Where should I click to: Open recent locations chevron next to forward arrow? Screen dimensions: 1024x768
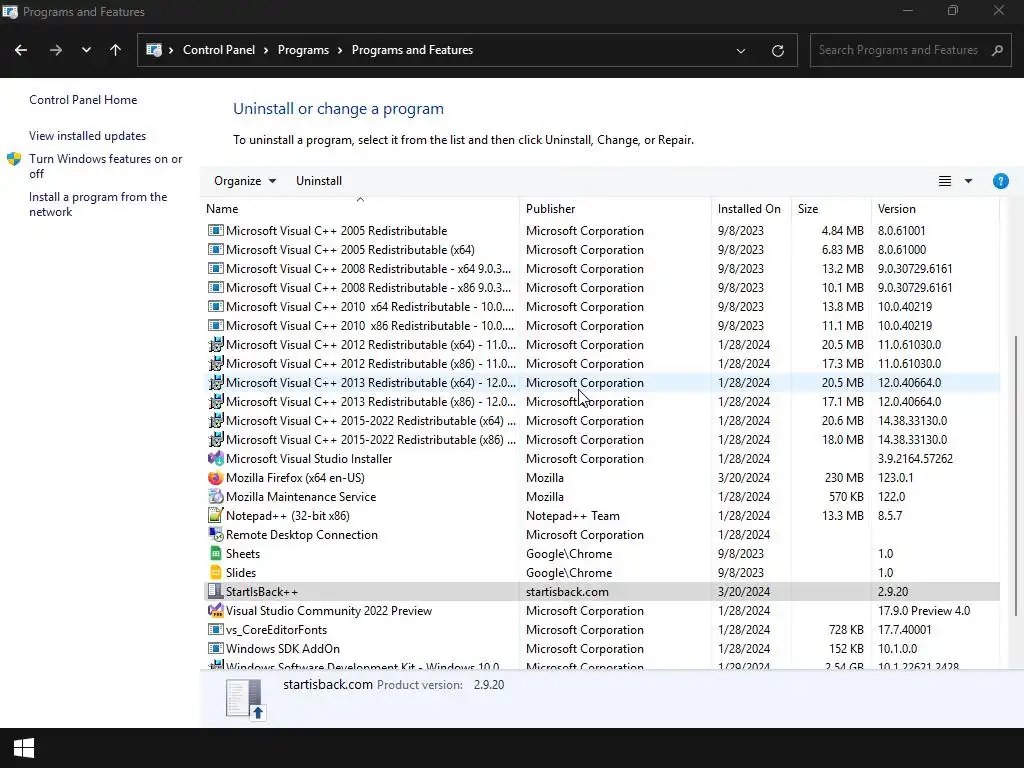click(x=86, y=50)
